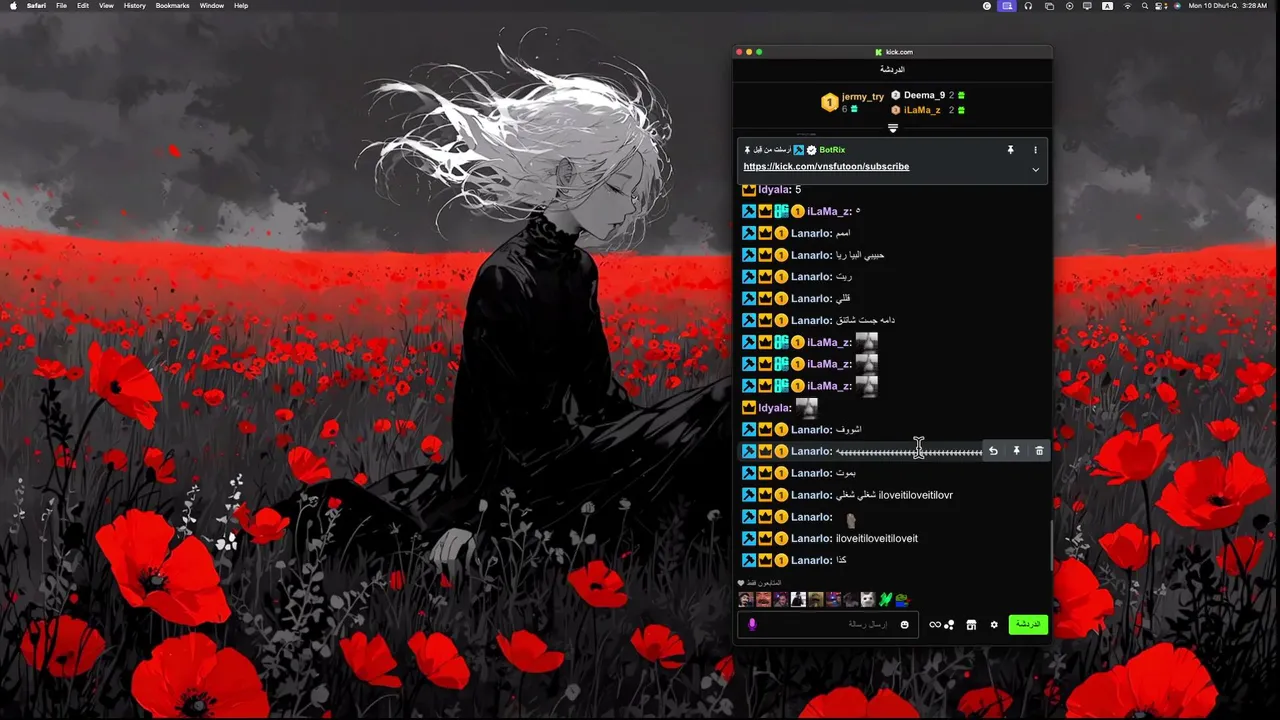Select the first face emote in quick bar
Image resolution: width=1280 pixels, height=720 pixels.
pyautogui.click(x=746, y=600)
